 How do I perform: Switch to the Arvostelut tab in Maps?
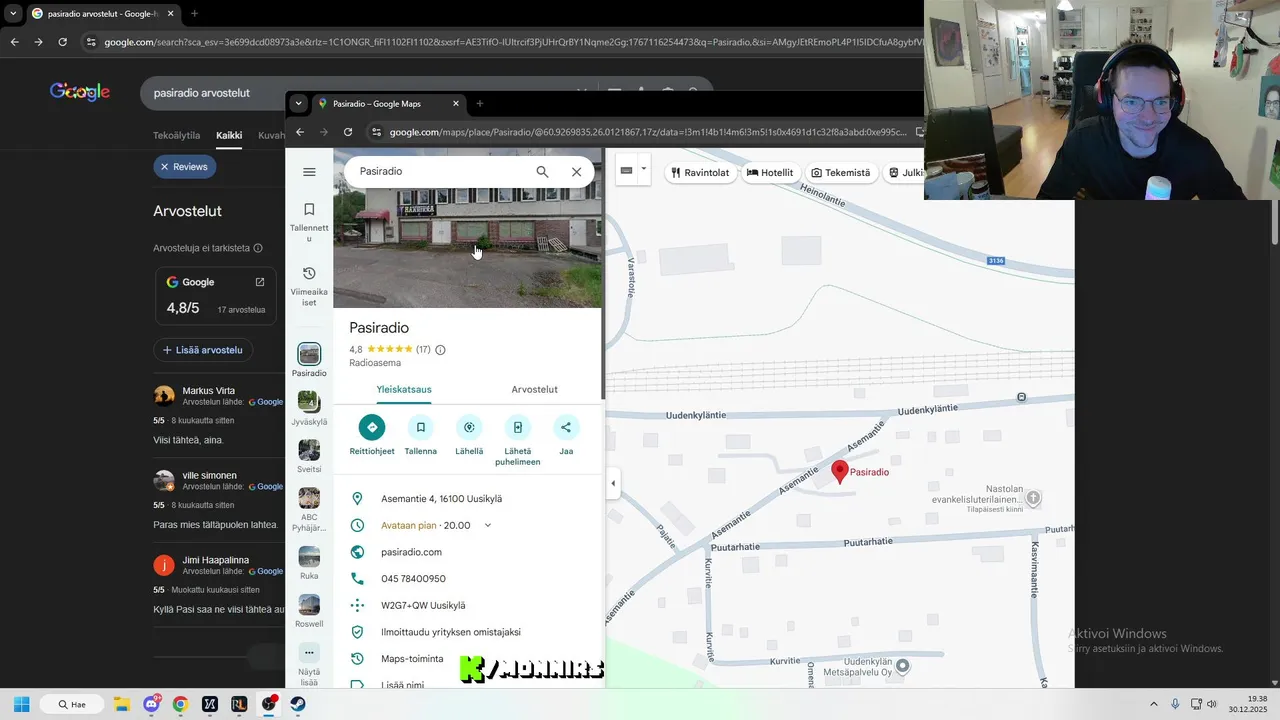[x=535, y=389]
